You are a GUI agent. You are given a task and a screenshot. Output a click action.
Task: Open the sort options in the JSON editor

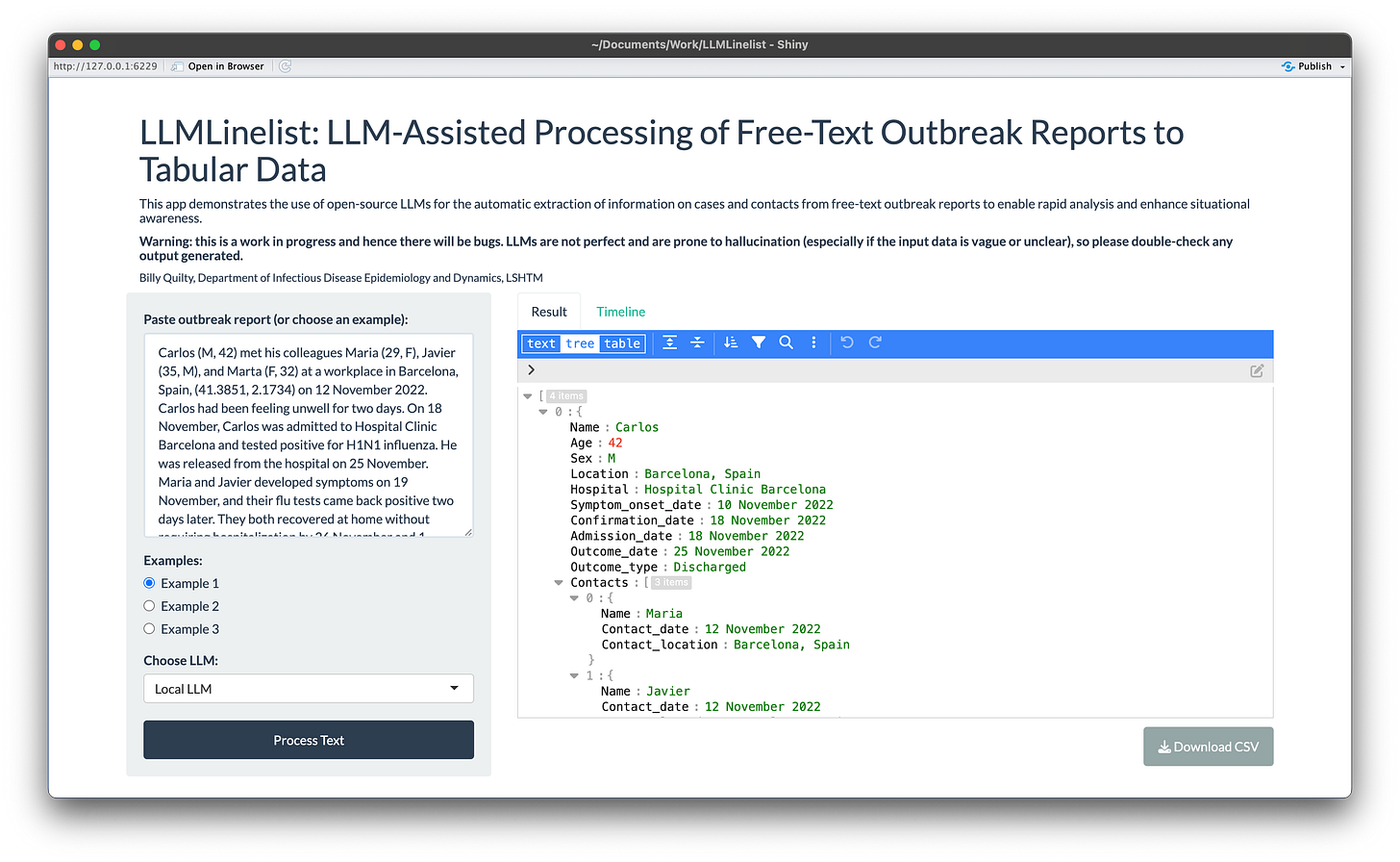(x=730, y=342)
